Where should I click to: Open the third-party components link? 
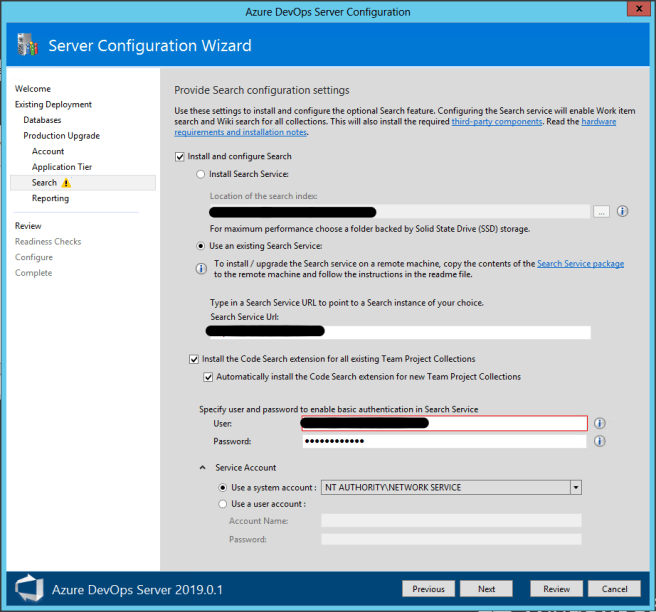tap(496, 121)
